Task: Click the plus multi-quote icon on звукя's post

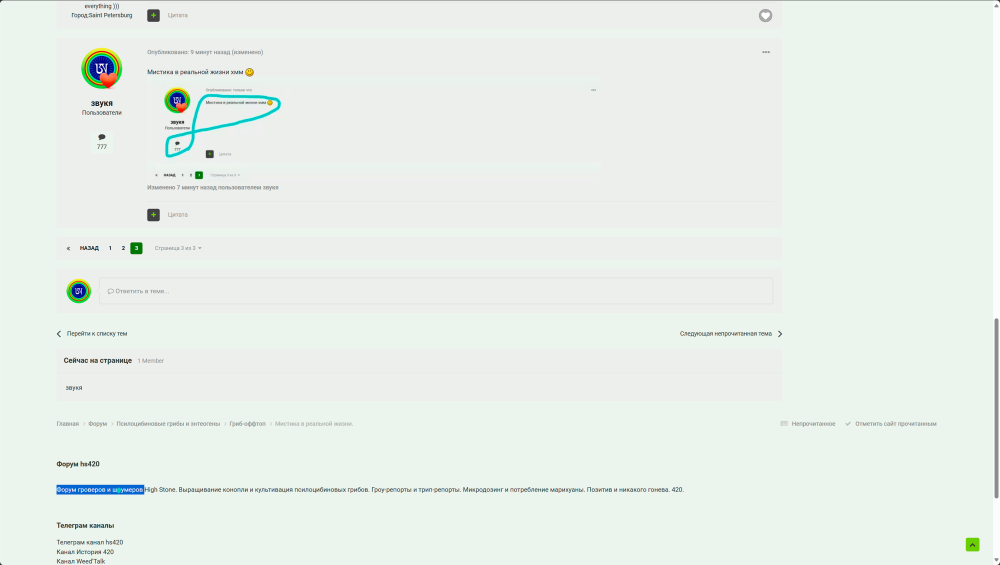Action: 154,215
